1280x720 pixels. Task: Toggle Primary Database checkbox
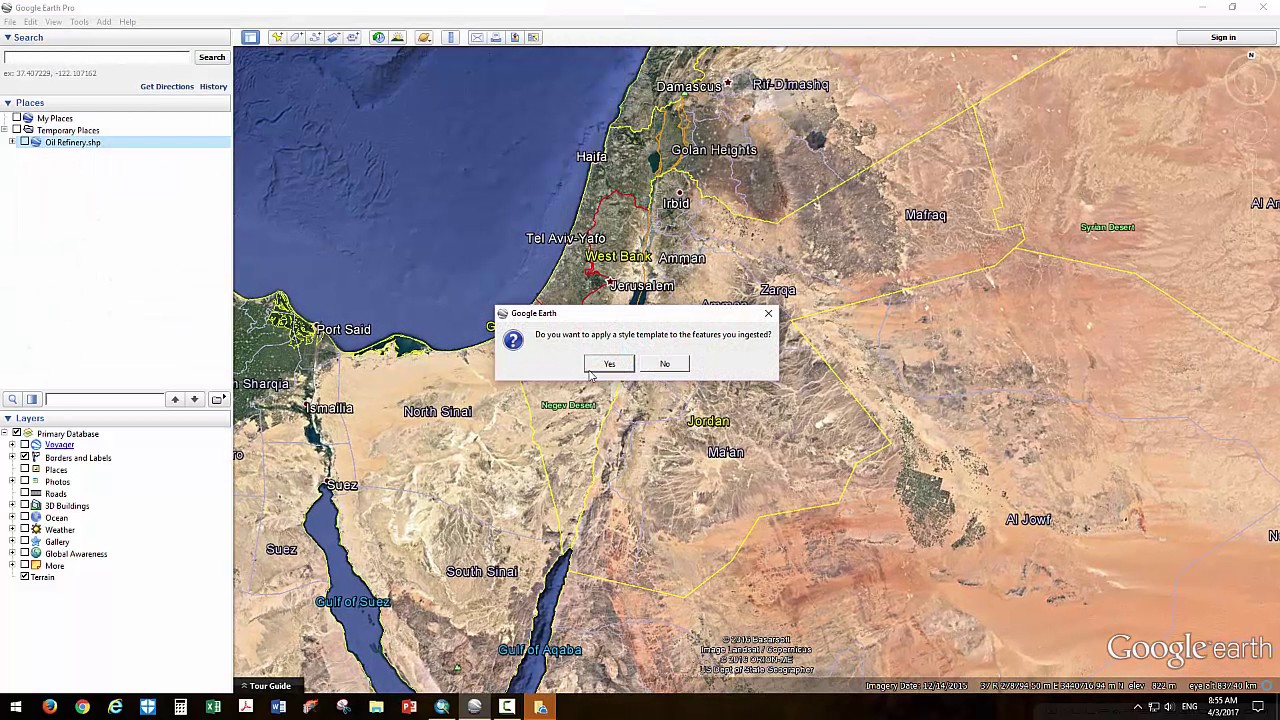coord(16,433)
